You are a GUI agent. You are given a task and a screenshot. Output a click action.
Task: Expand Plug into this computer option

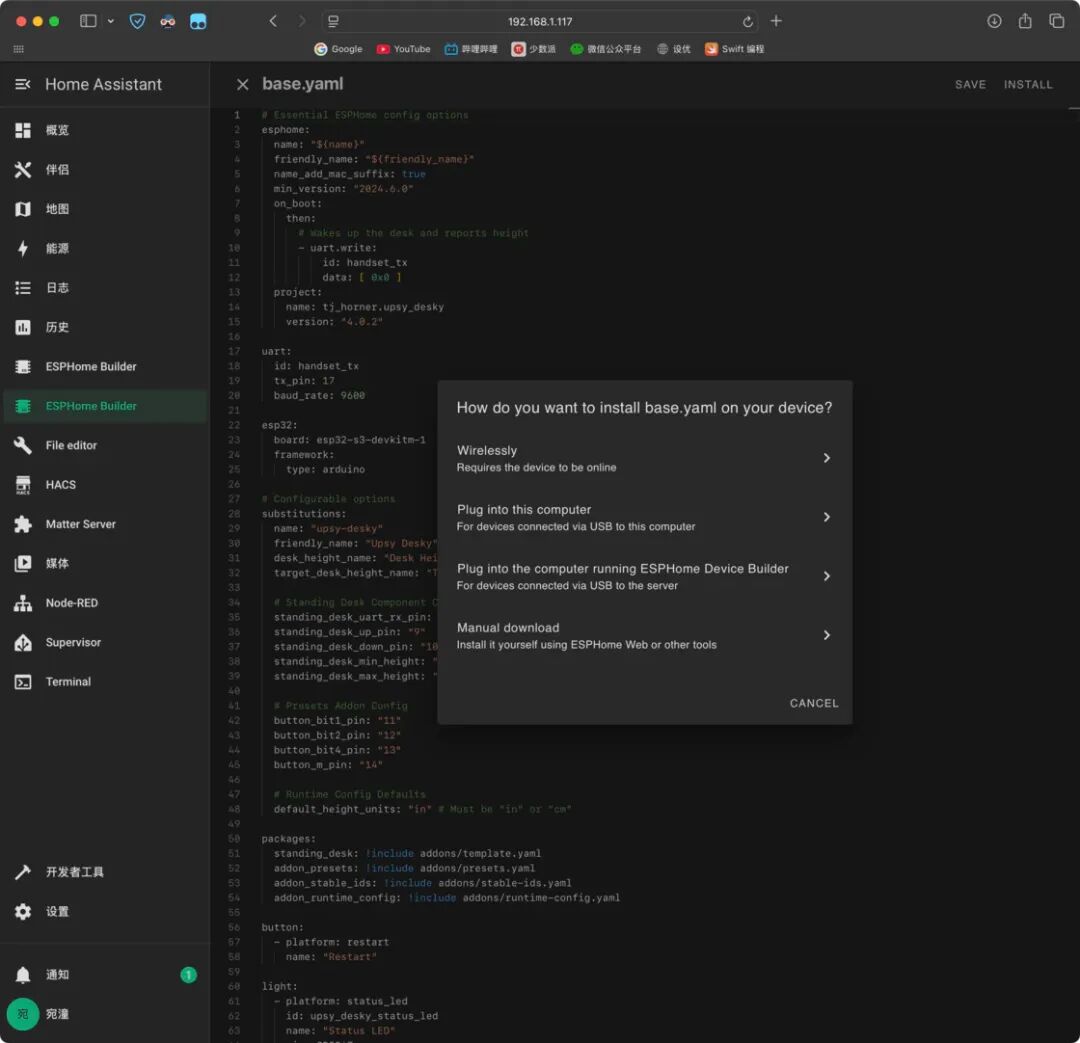[644, 517]
